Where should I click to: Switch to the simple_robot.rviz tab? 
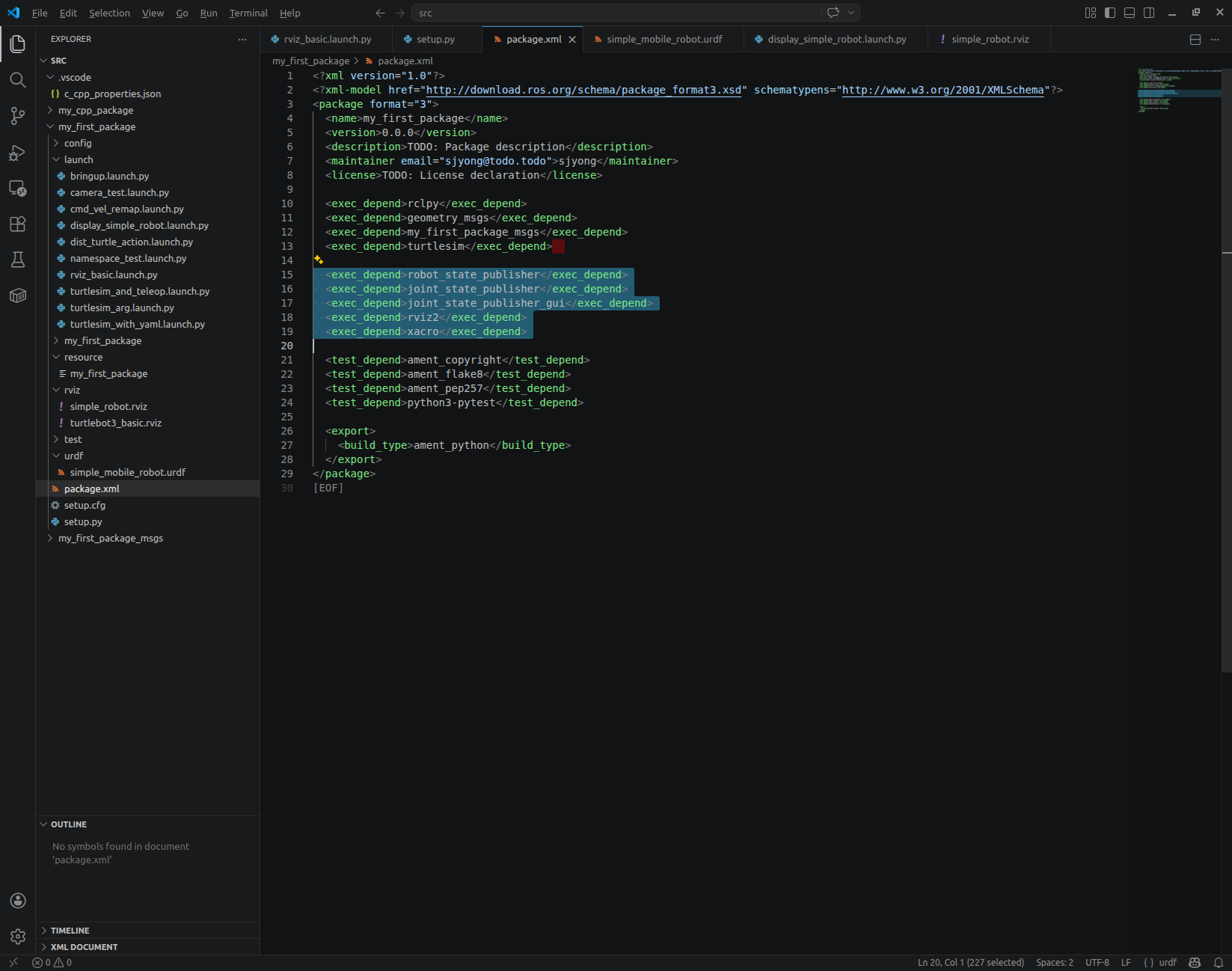pyautogui.click(x=989, y=40)
